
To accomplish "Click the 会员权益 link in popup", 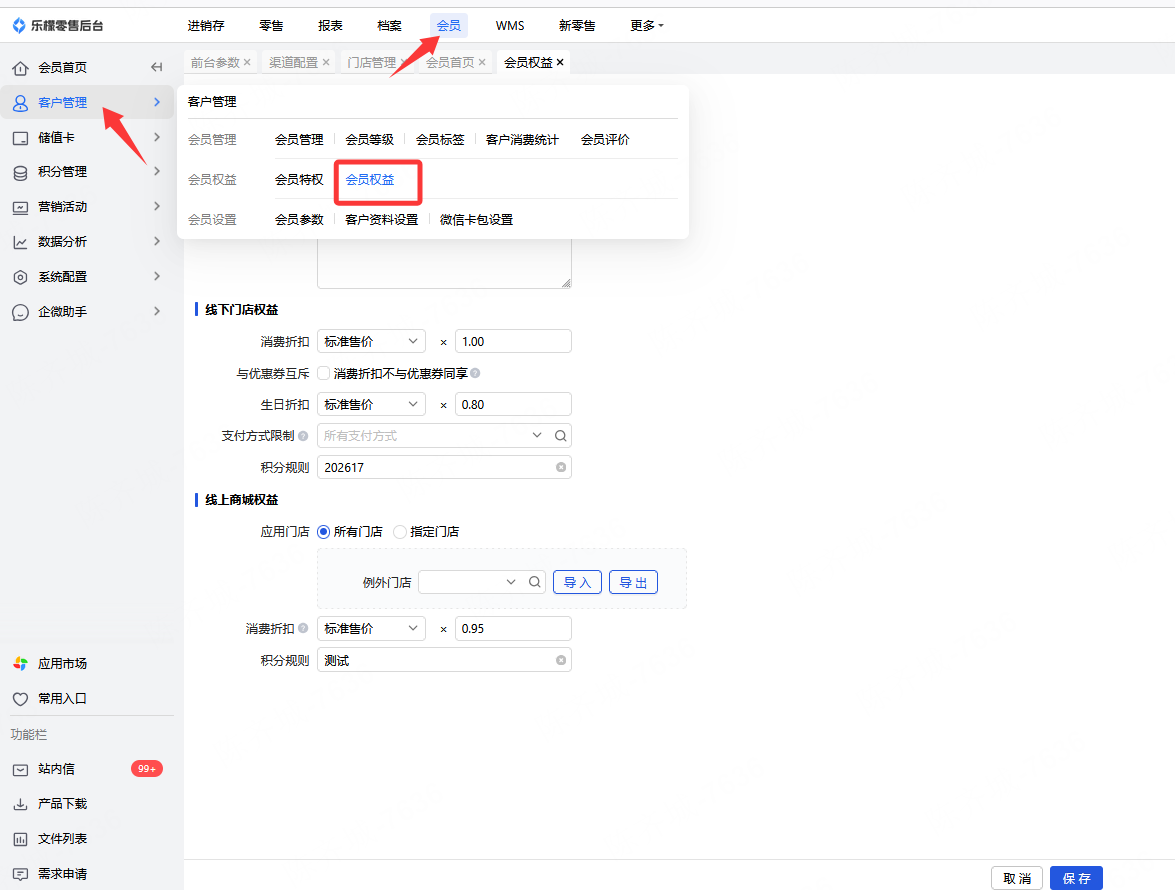I will [x=370, y=180].
